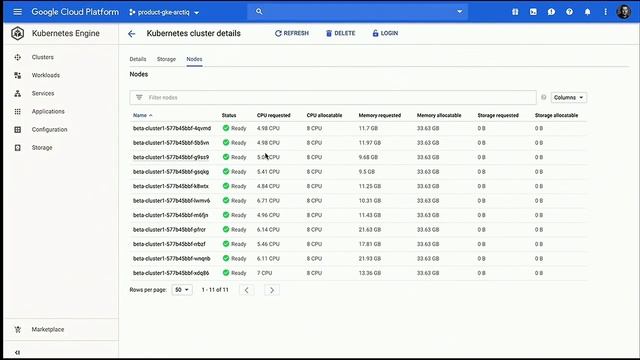Switch to the Storage tab
This screenshot has width=640, height=360.
click(x=166, y=59)
